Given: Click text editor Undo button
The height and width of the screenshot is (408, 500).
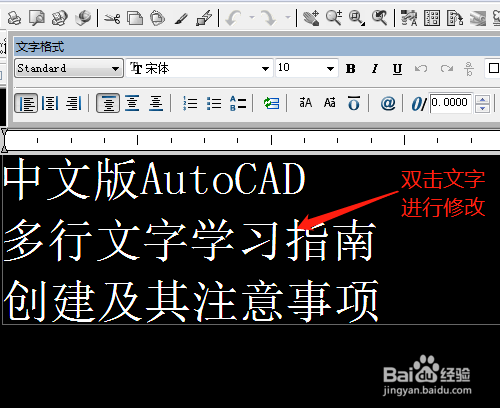Looking at the screenshot, I should 421,69.
